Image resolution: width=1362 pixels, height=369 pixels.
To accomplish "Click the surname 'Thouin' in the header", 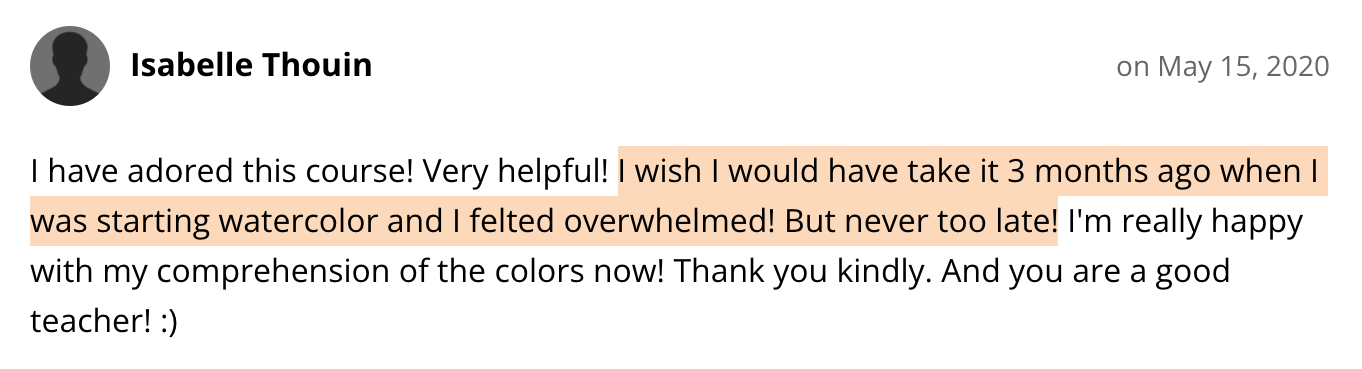I will (318, 66).
